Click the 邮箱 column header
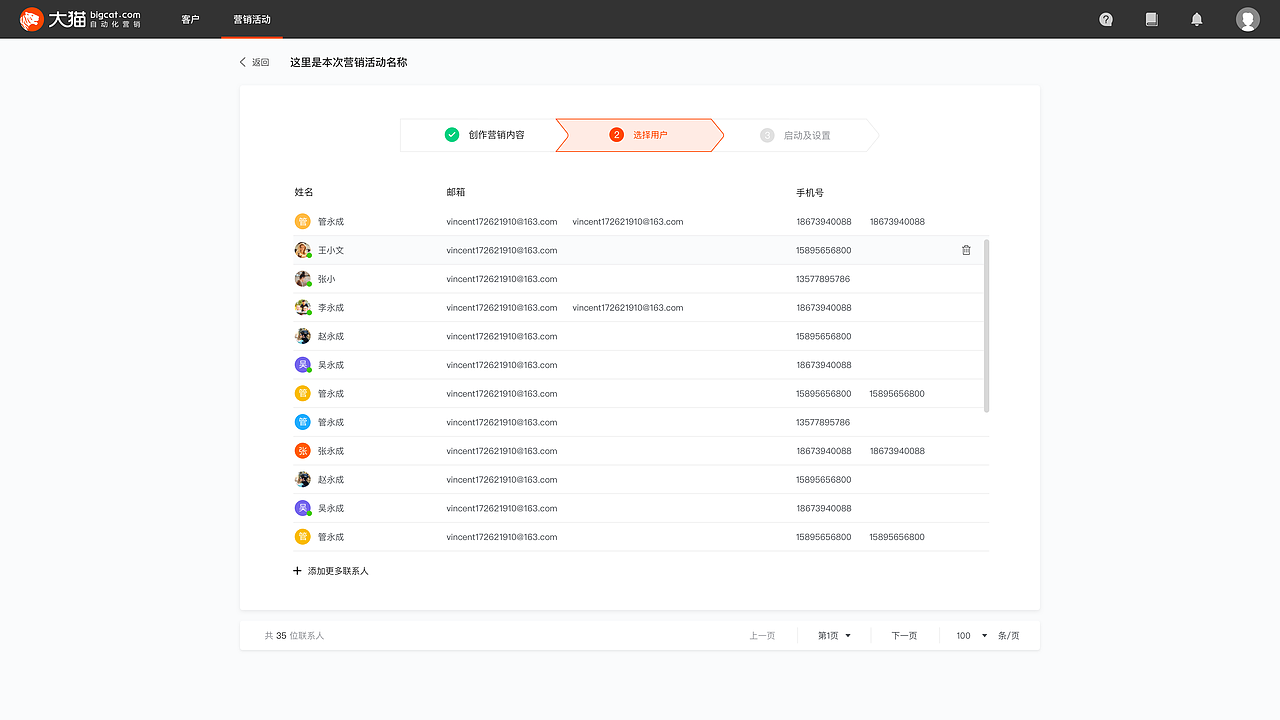The width and height of the screenshot is (1280, 720). (456, 192)
